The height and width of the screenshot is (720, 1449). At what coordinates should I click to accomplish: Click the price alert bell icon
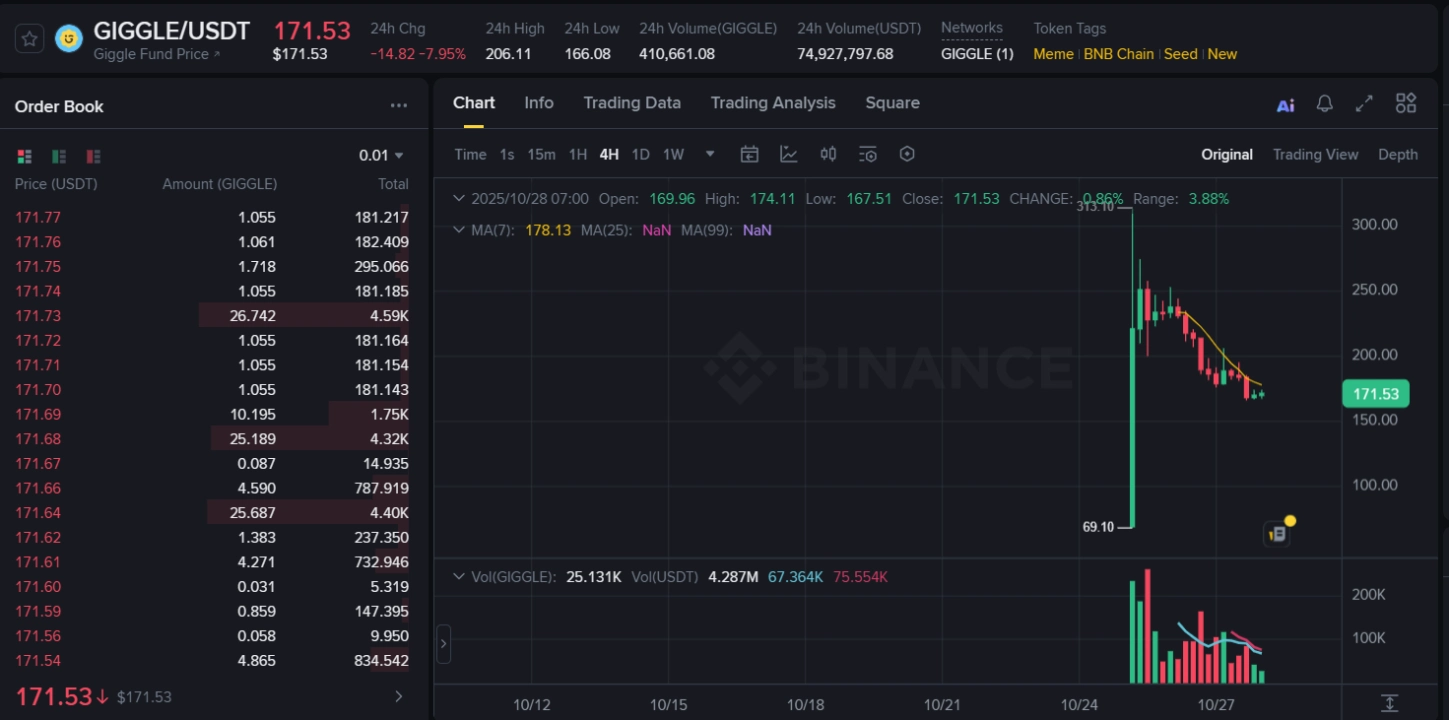pyautogui.click(x=1325, y=104)
